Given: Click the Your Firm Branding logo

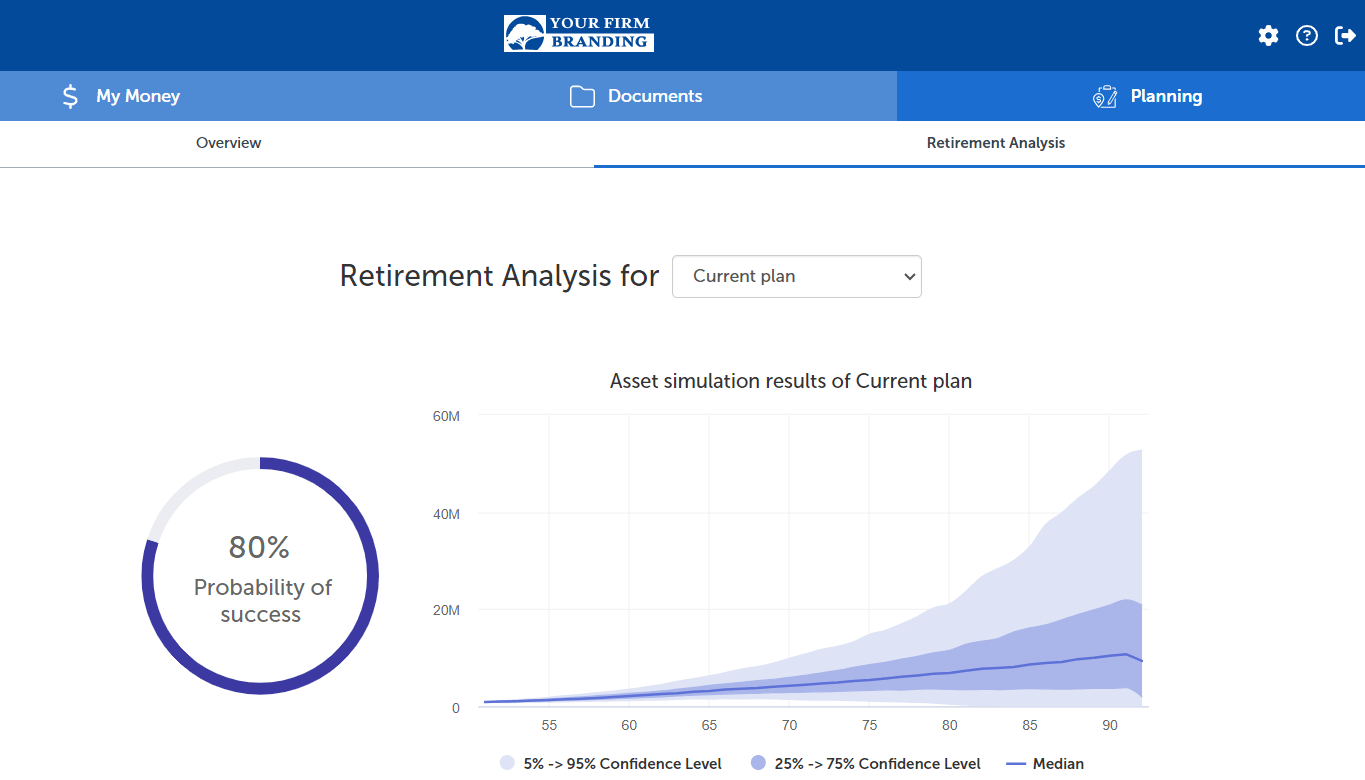Looking at the screenshot, I should tap(579, 33).
